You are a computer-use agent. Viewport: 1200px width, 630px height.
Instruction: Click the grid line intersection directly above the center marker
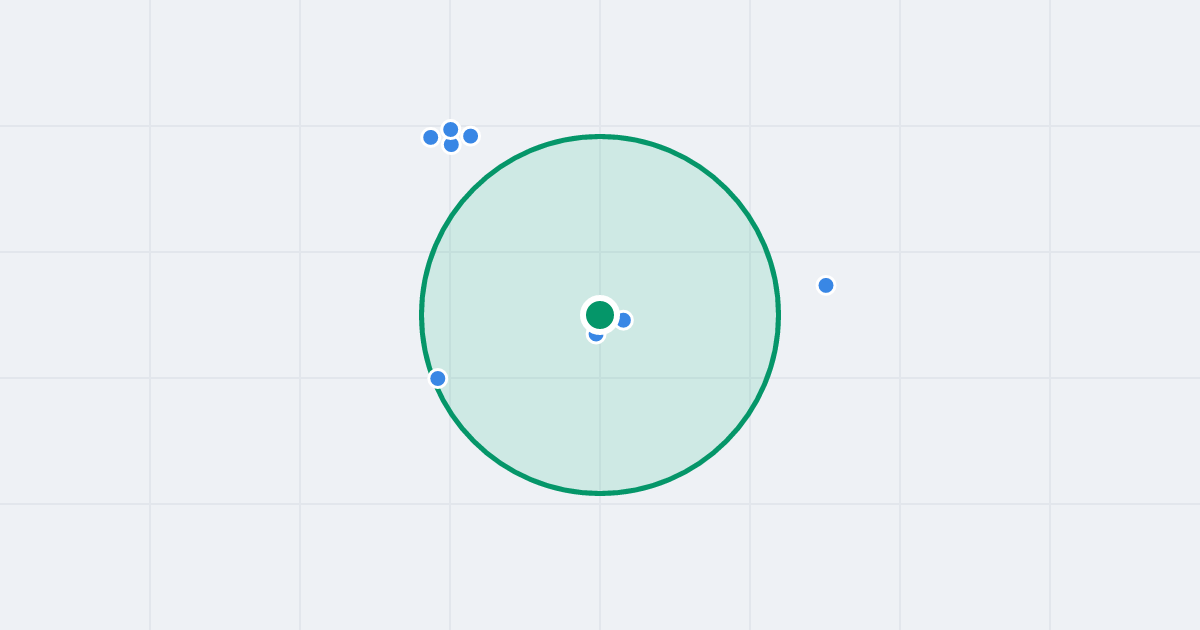point(600,252)
